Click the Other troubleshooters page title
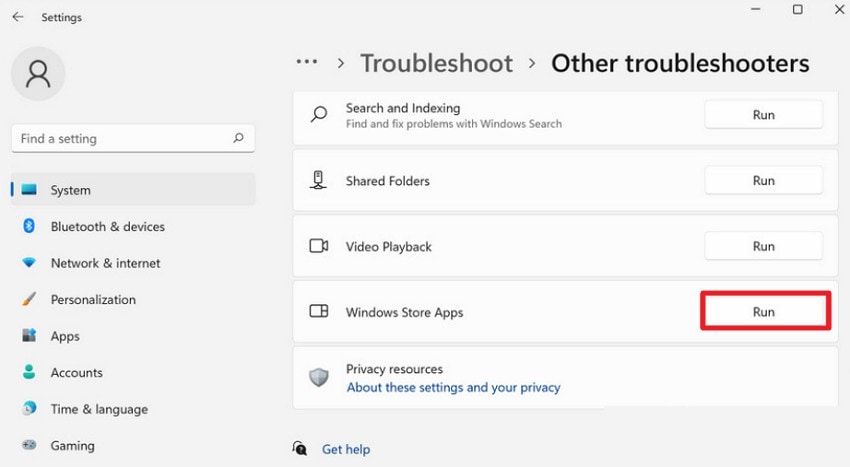 [680, 63]
